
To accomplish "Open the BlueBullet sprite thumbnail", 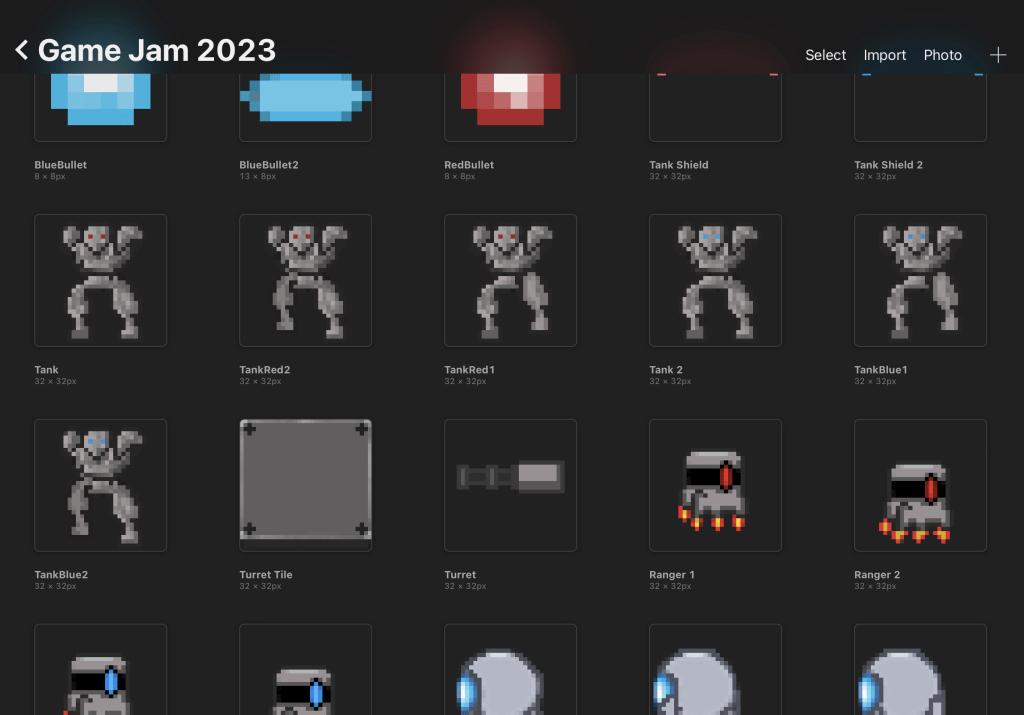I will click(x=100, y=106).
